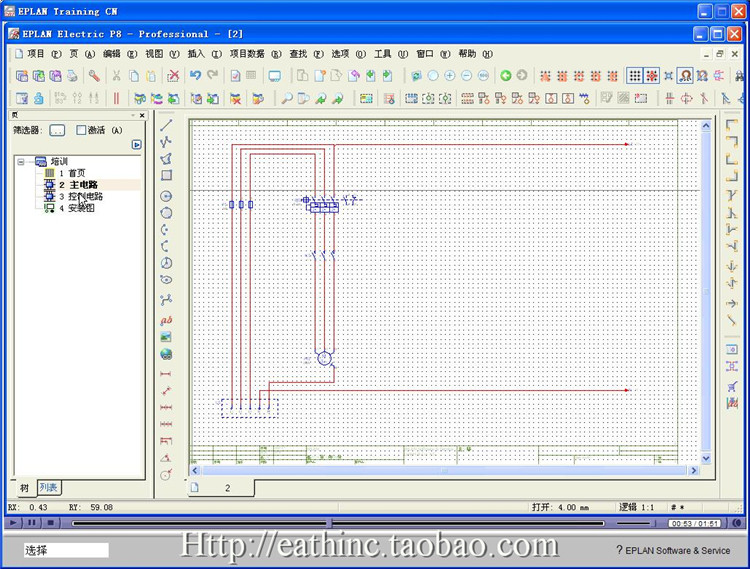The image size is (750, 569).
Task: Click the monitor preview toolbar icon
Action: (x=275, y=76)
